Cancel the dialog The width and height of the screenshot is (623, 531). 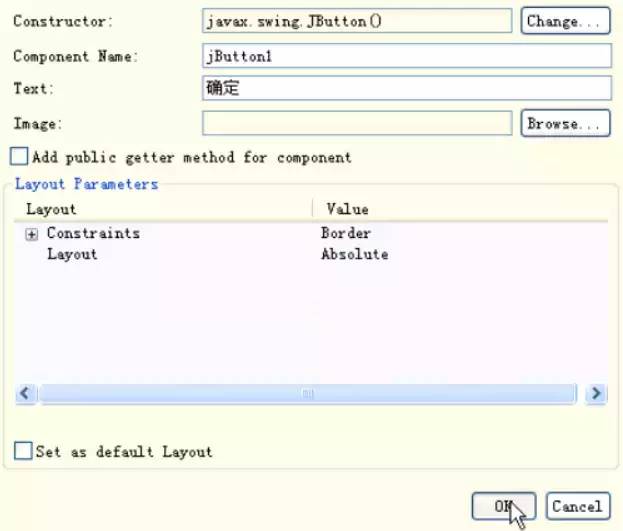pos(578,506)
